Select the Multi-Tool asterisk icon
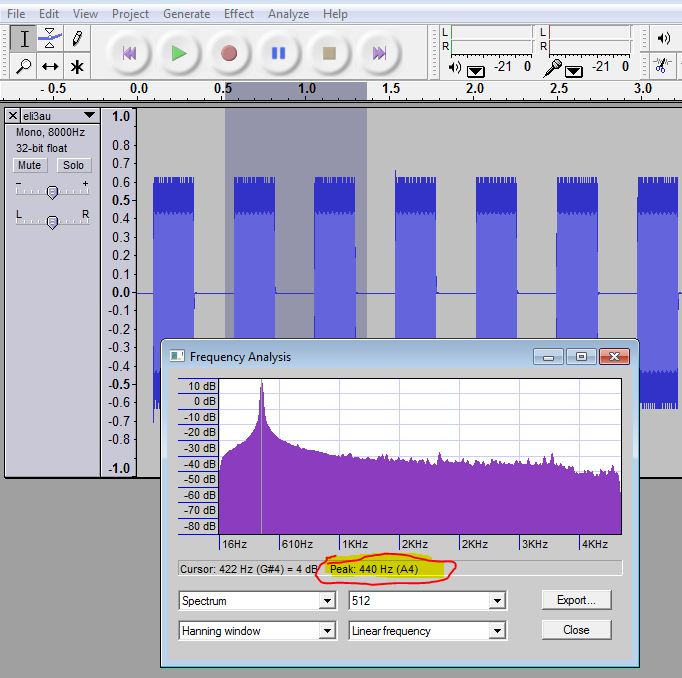Image resolution: width=682 pixels, height=678 pixels. pyautogui.click(x=77, y=67)
